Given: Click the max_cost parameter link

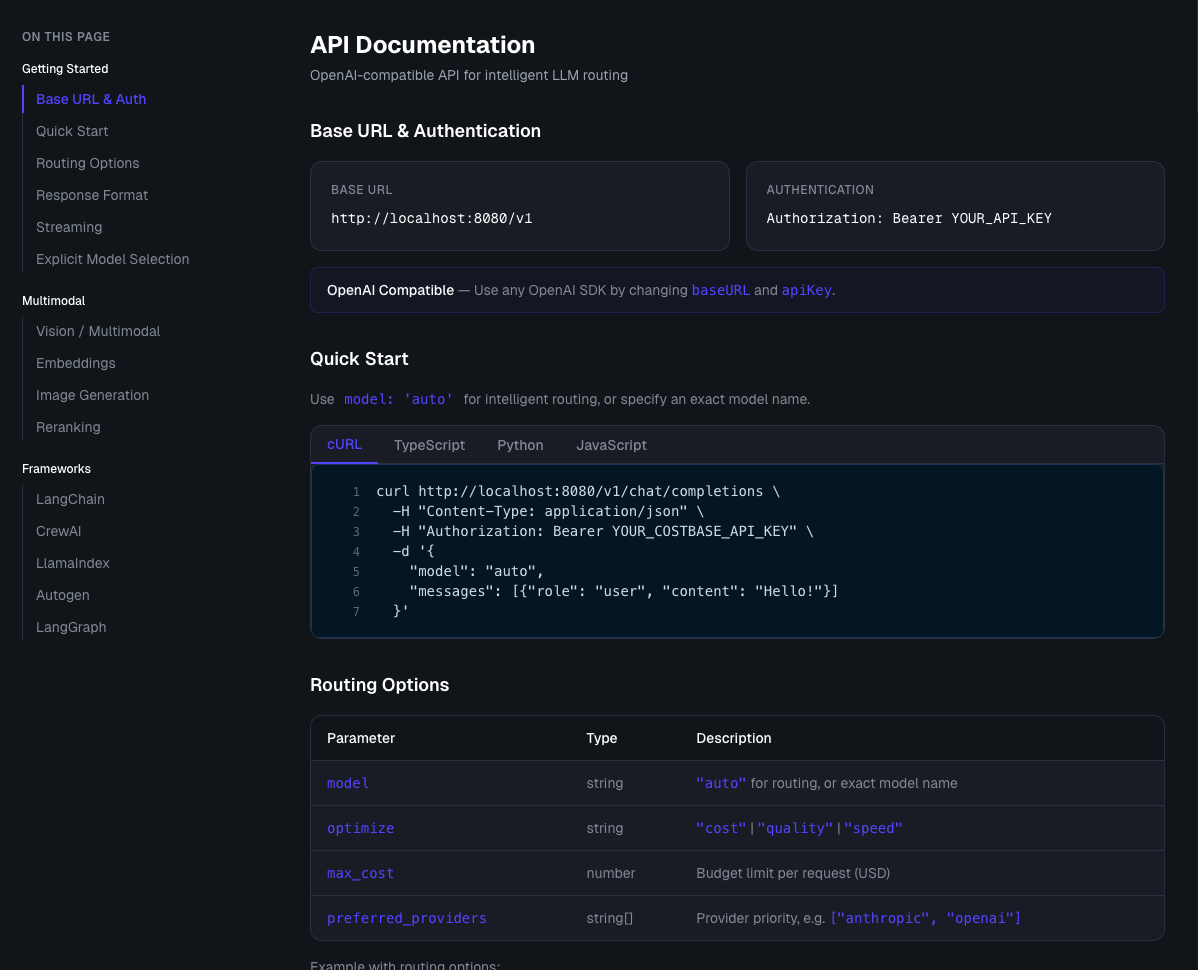Looking at the screenshot, I should click(x=359, y=873).
